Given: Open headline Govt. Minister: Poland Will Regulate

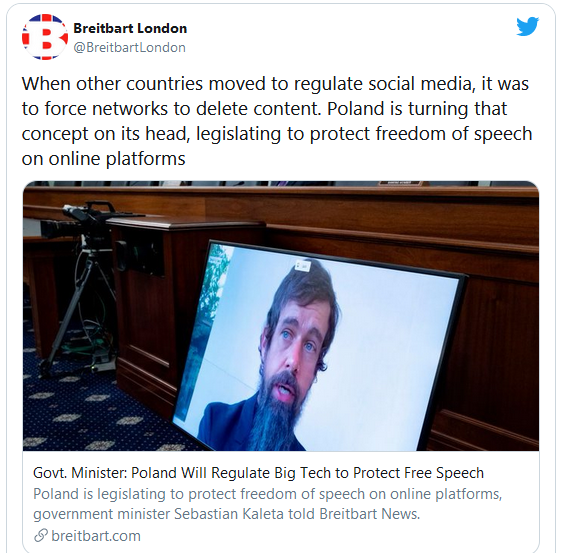Looking at the screenshot, I should click(258, 473).
